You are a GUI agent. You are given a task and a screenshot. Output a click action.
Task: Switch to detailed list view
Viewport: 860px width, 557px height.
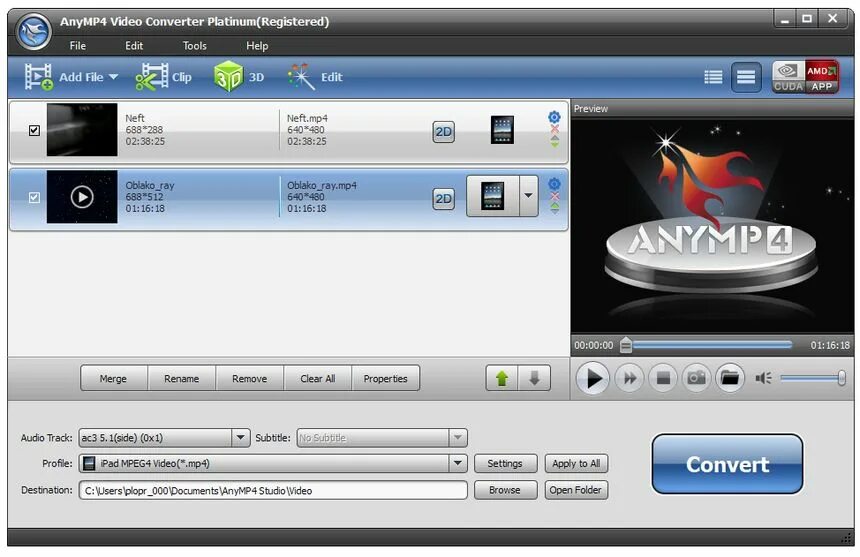[x=713, y=77]
